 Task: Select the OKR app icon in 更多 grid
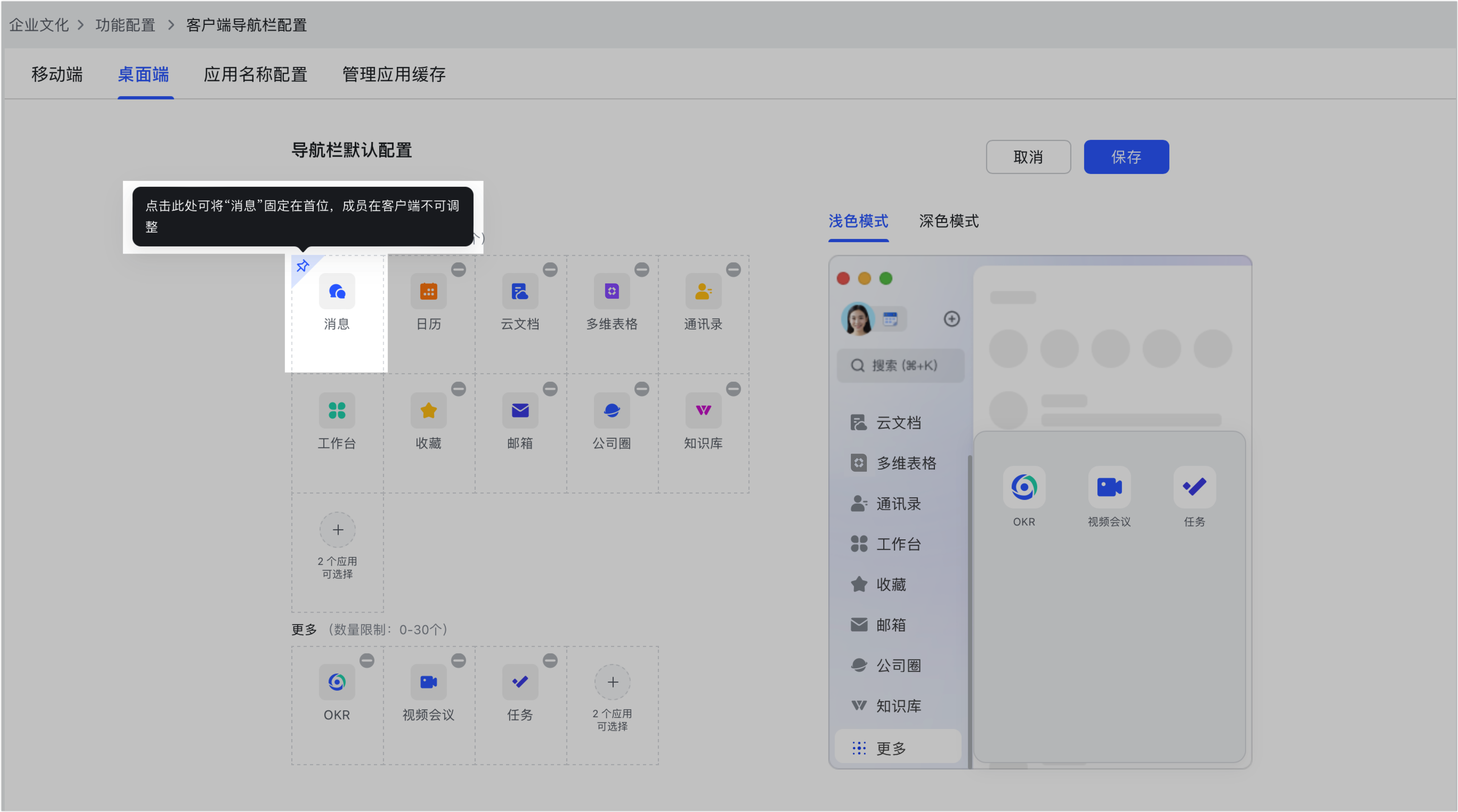pos(337,682)
